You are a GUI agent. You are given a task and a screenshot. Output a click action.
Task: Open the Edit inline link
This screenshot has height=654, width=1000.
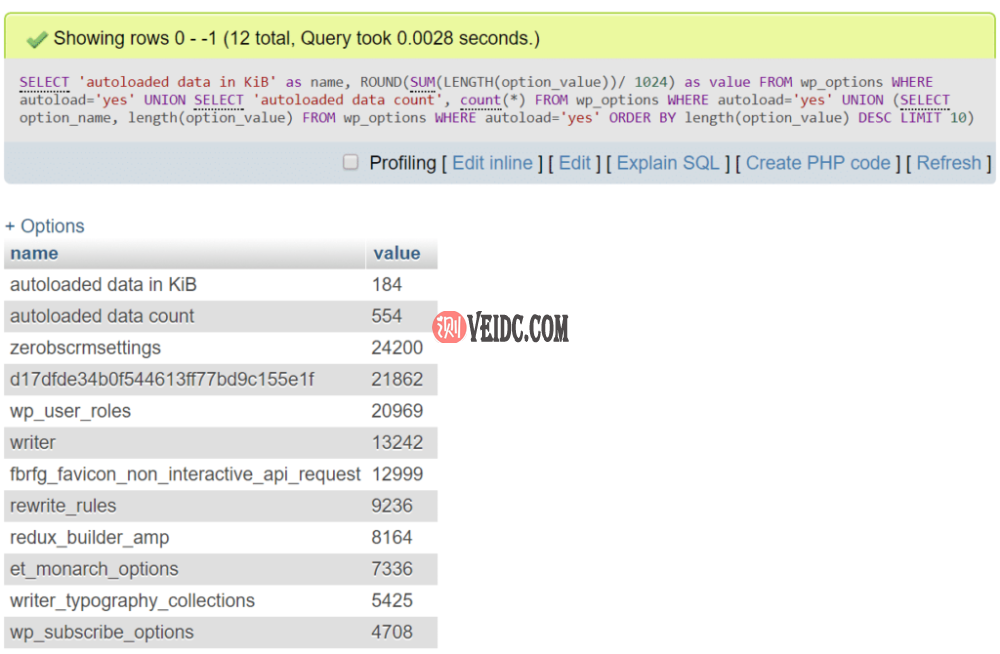point(492,163)
